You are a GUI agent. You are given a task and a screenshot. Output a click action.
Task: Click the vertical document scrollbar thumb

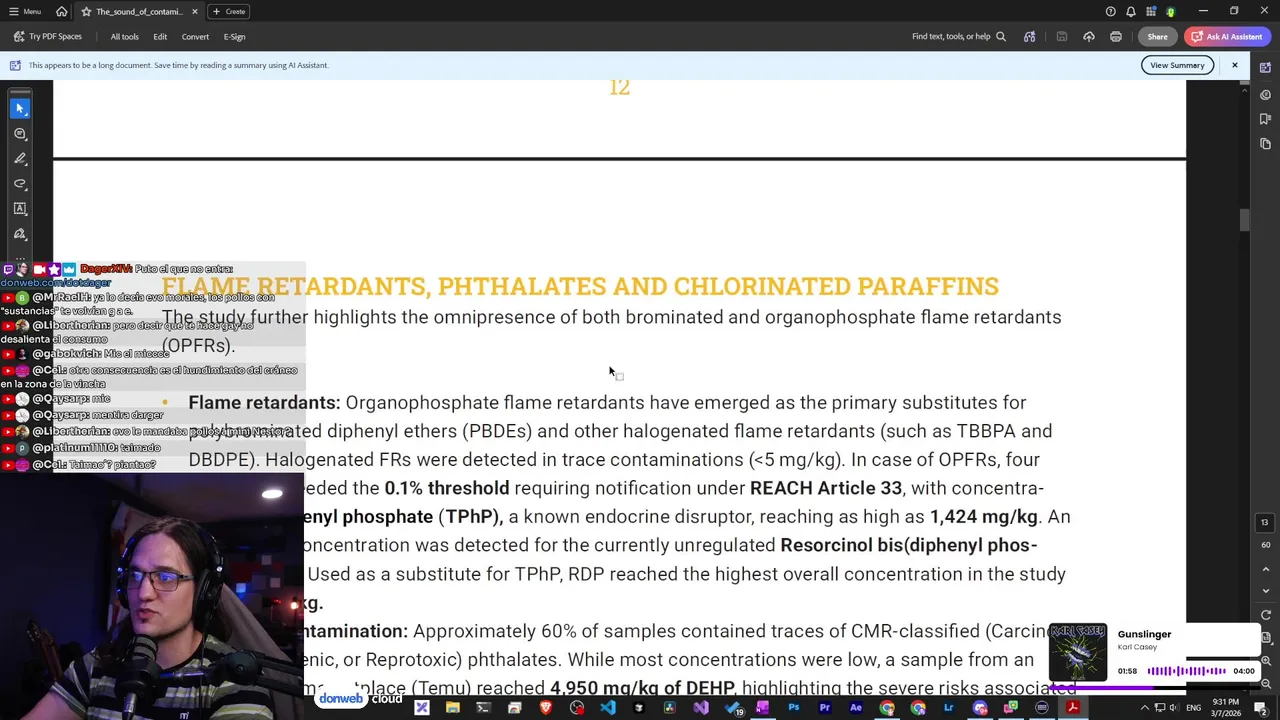[x=1244, y=220]
